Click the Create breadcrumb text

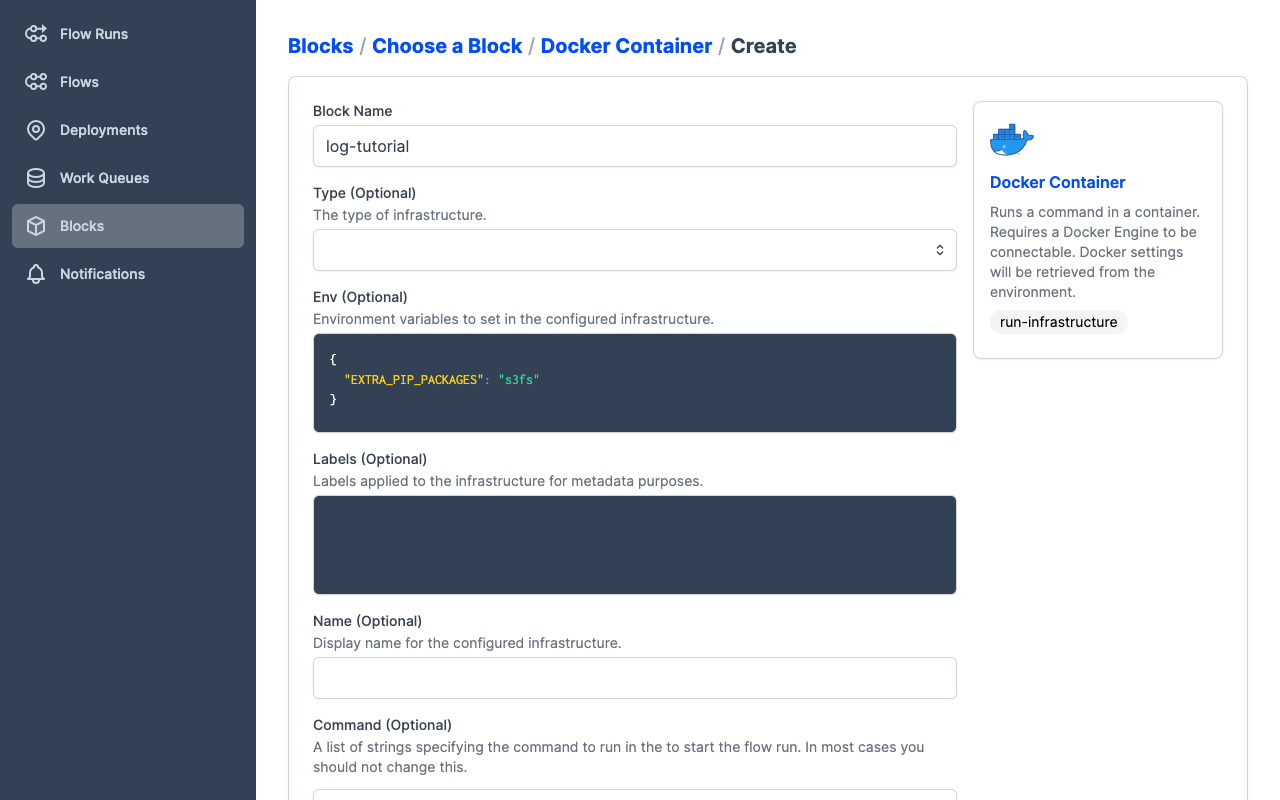click(x=764, y=46)
